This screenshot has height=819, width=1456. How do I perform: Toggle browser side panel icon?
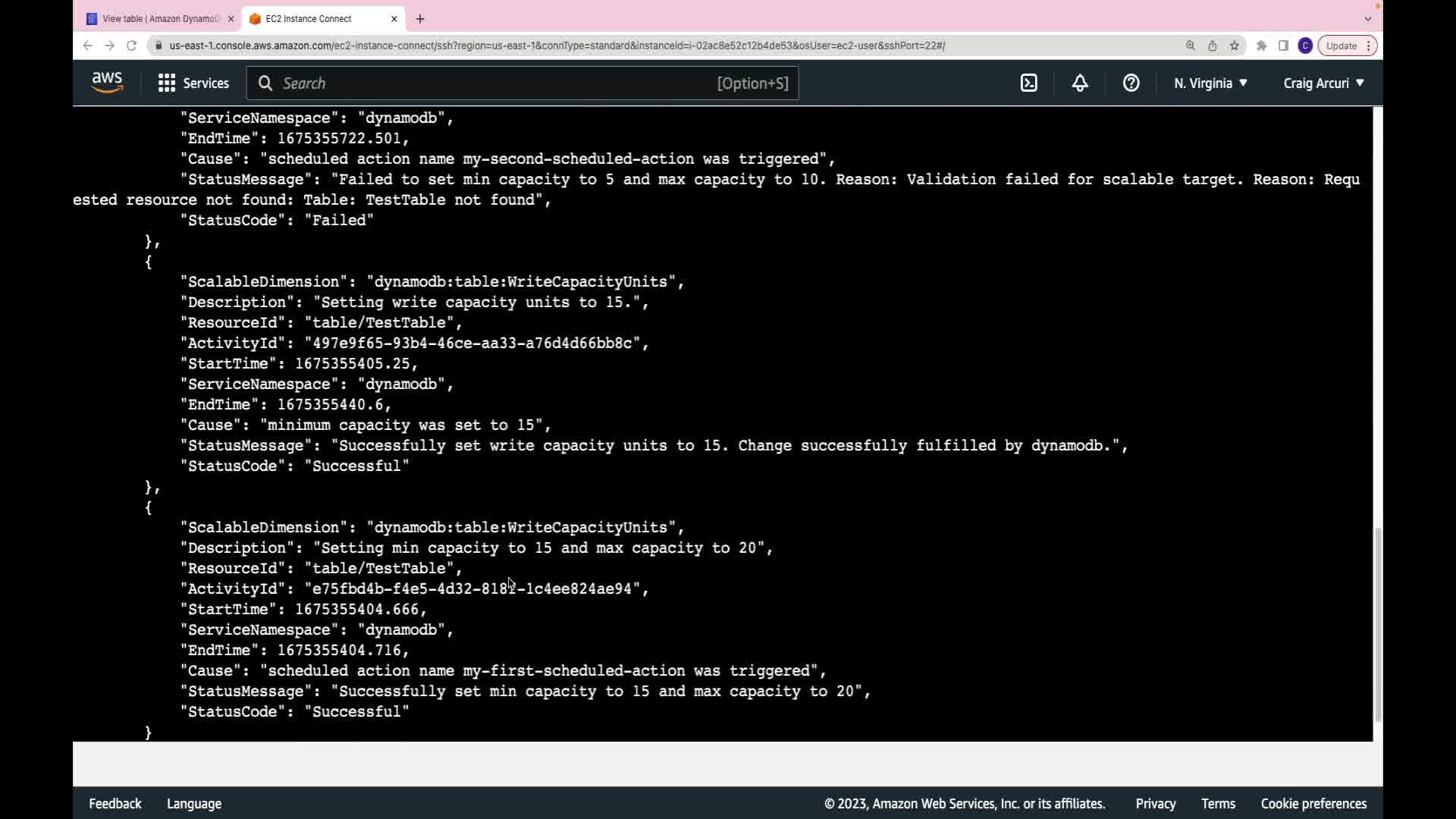point(1283,45)
